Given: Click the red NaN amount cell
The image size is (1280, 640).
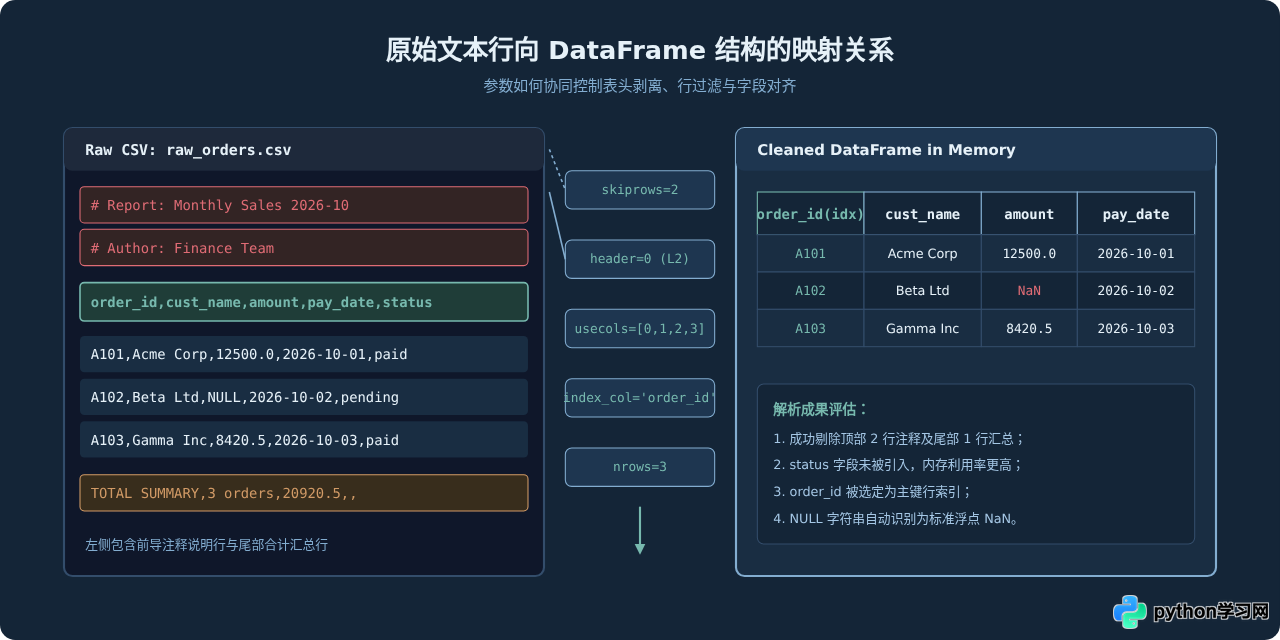Looking at the screenshot, I should point(1029,291).
